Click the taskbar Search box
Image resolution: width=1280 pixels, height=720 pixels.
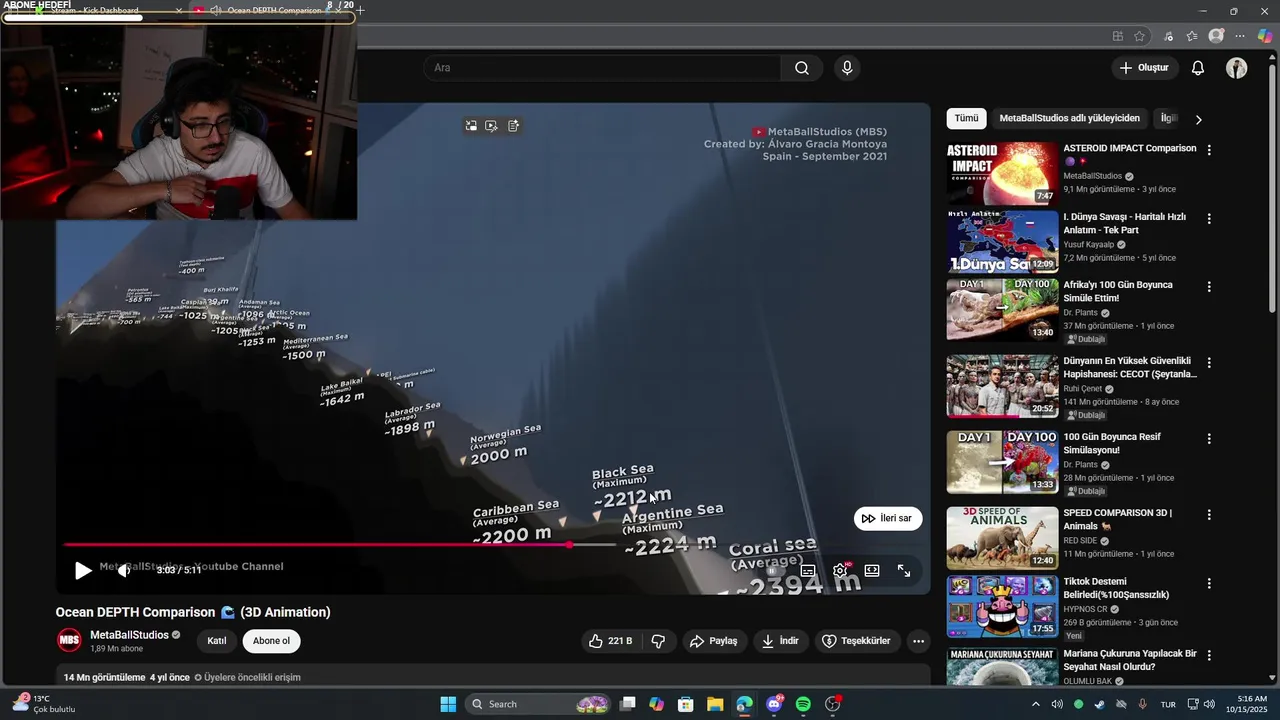(x=539, y=704)
